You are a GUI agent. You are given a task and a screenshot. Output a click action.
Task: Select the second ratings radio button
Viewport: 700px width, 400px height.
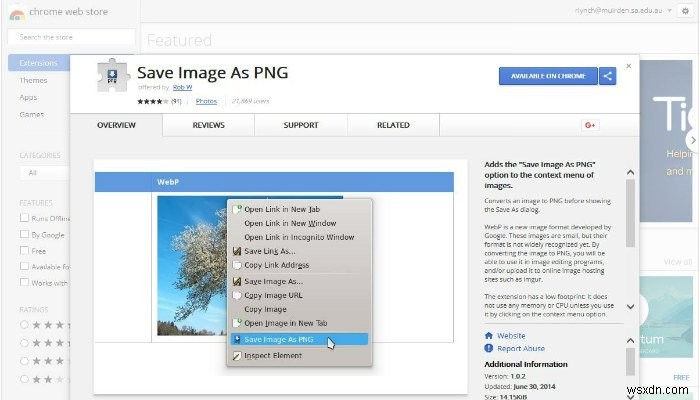tap(25, 343)
